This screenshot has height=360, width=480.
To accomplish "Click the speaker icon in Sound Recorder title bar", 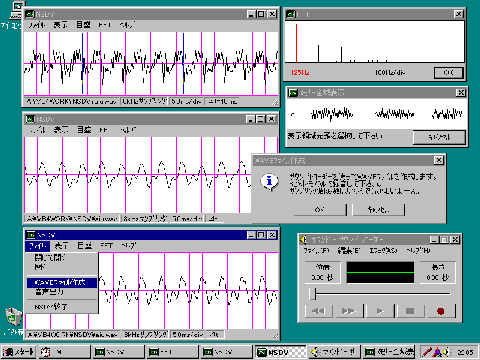I will (x=303, y=239).
